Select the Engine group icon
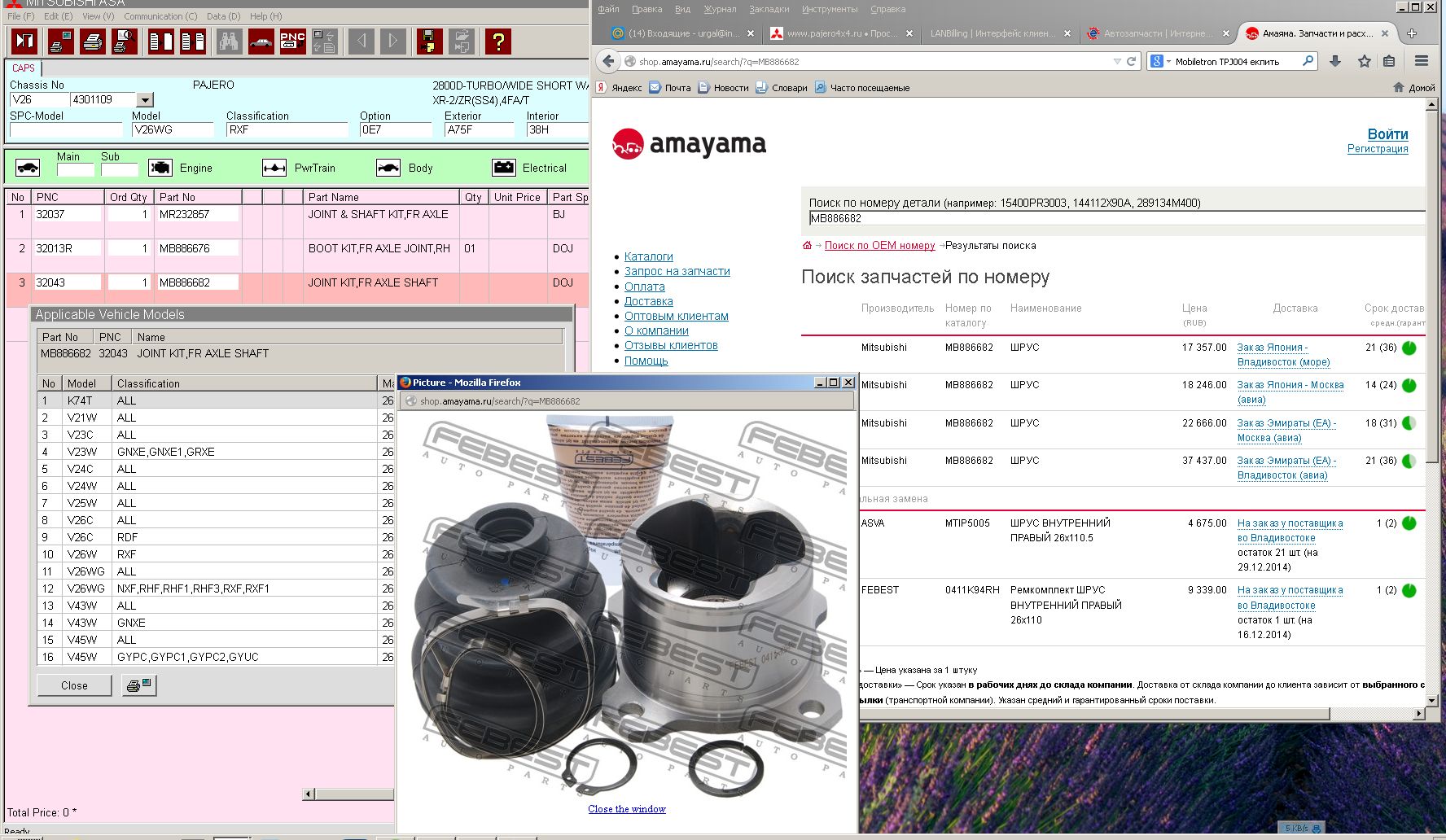The height and width of the screenshot is (840, 1446). click(x=160, y=168)
